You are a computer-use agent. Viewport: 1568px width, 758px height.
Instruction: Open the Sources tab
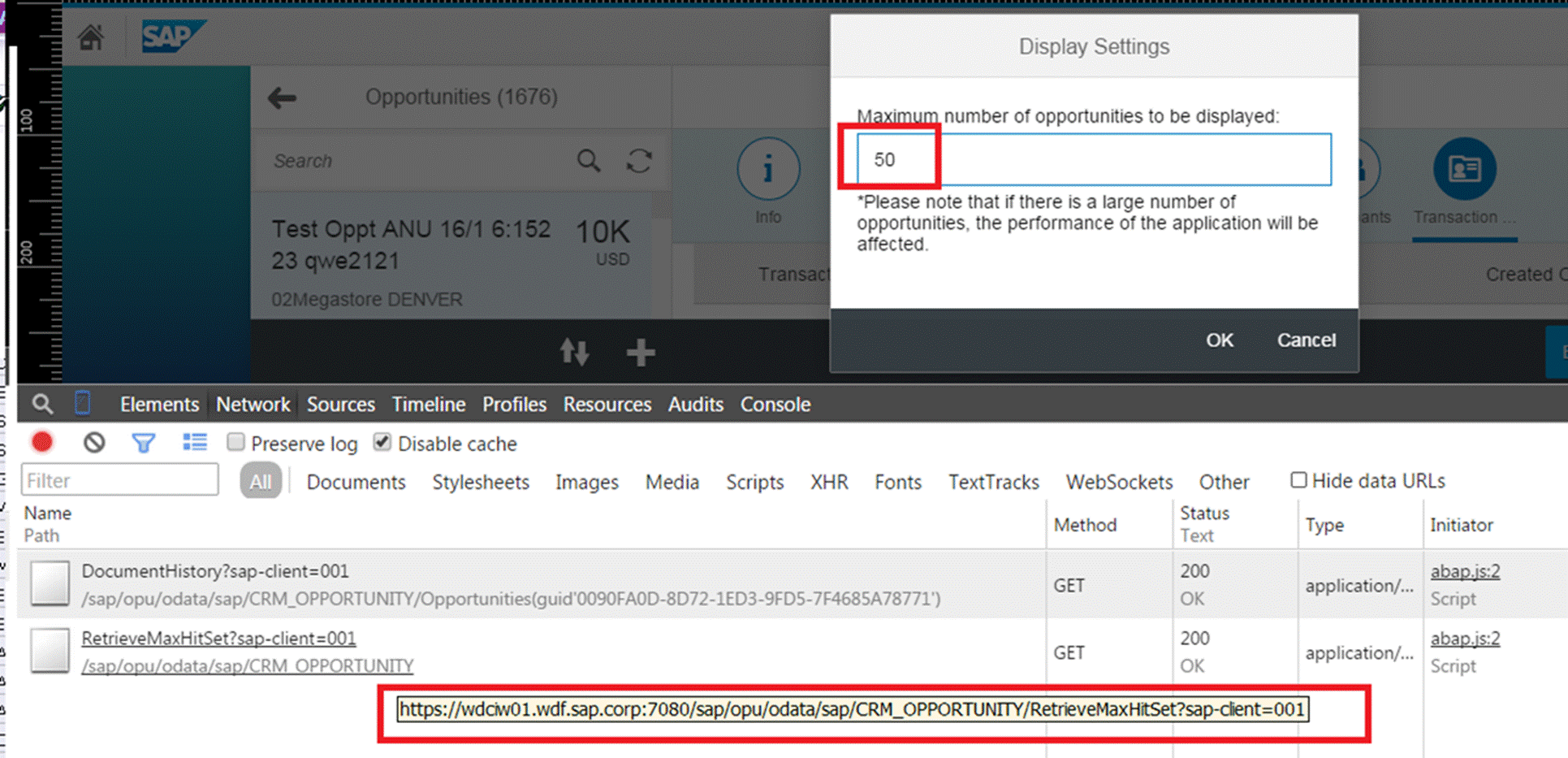tap(340, 404)
